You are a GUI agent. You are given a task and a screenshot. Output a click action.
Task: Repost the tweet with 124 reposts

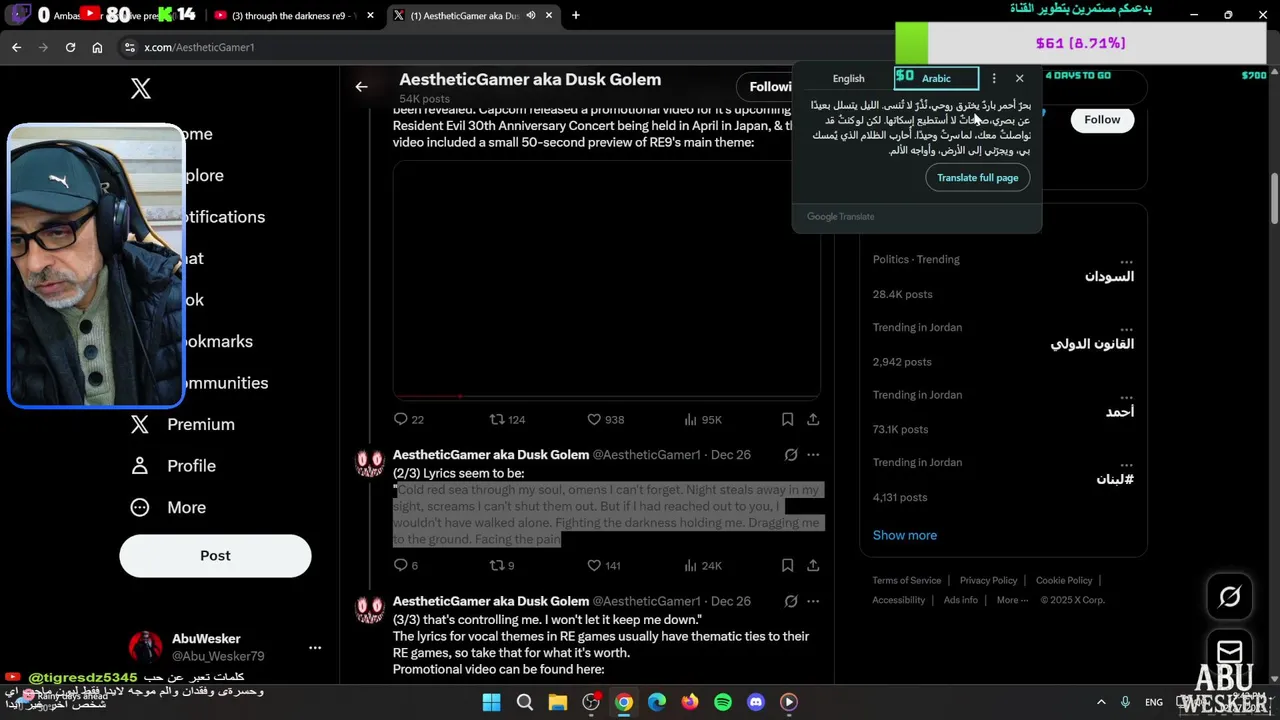[x=507, y=419]
